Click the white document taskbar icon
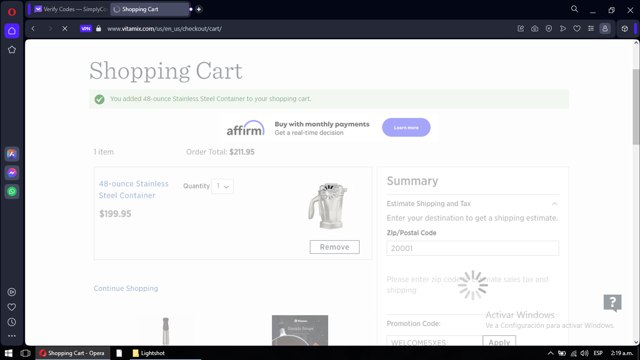The image size is (640, 360). click(x=119, y=353)
